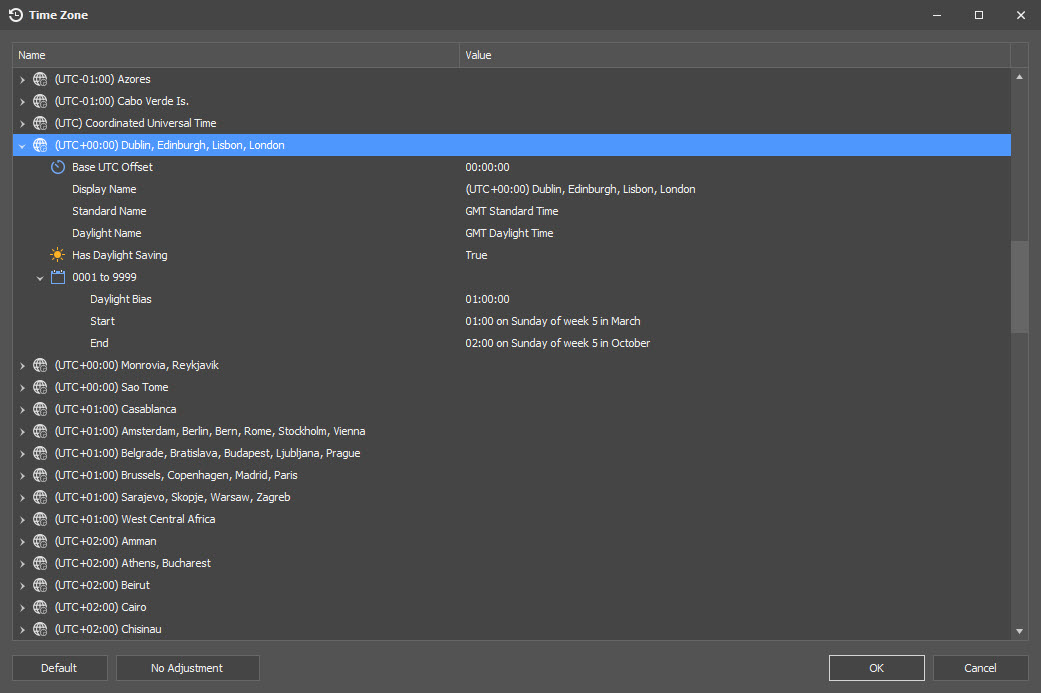The height and width of the screenshot is (693, 1041).
Task: Click globe icon beside West Central Africa
Action: coord(40,519)
